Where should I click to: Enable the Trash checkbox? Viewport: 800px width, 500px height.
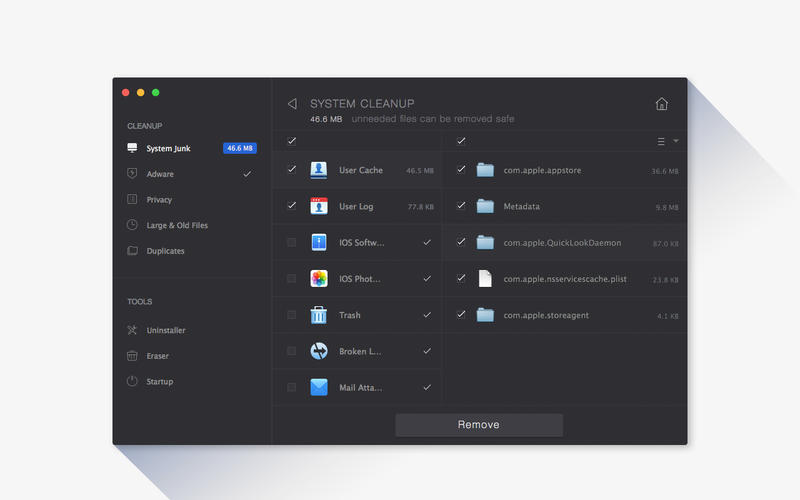[291, 315]
